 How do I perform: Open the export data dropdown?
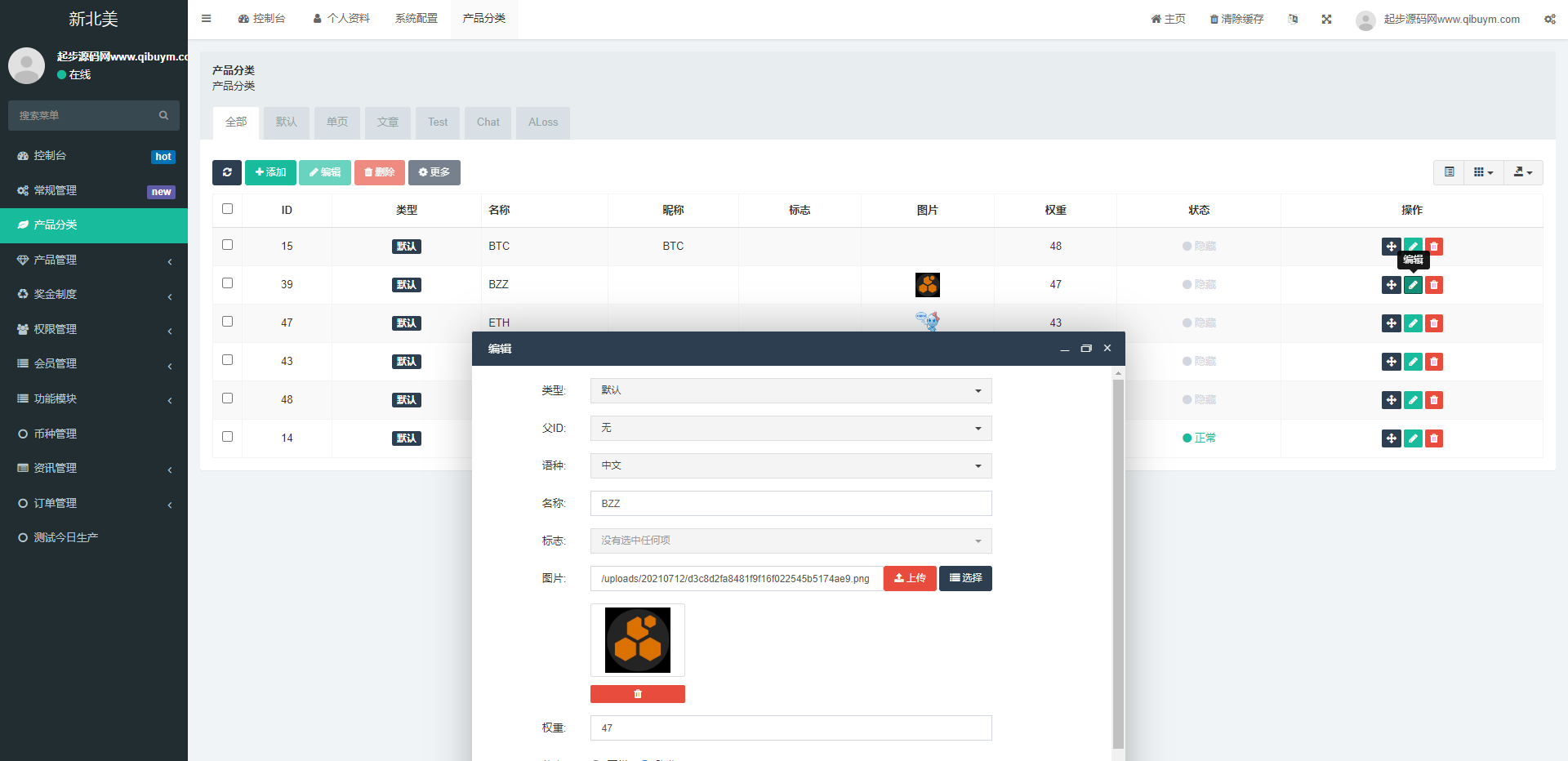[1523, 172]
